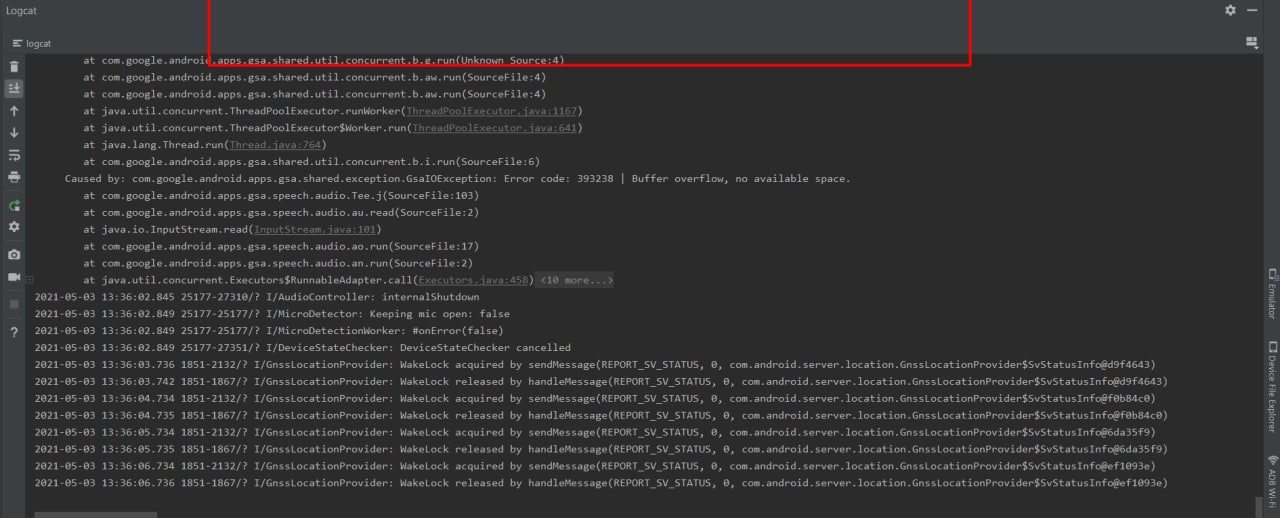Click the 'audio.an.run(SourceFile:2)' stack line
The width and height of the screenshot is (1280, 518).
tap(278, 263)
